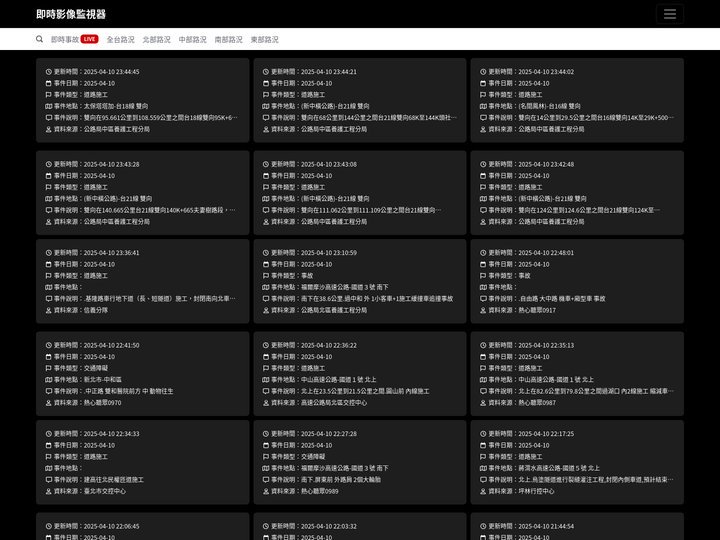Screen dimensions: 720x540
Task: Click the person icon beside 資料來源：臺北市交控中心
Action: coord(48,491)
